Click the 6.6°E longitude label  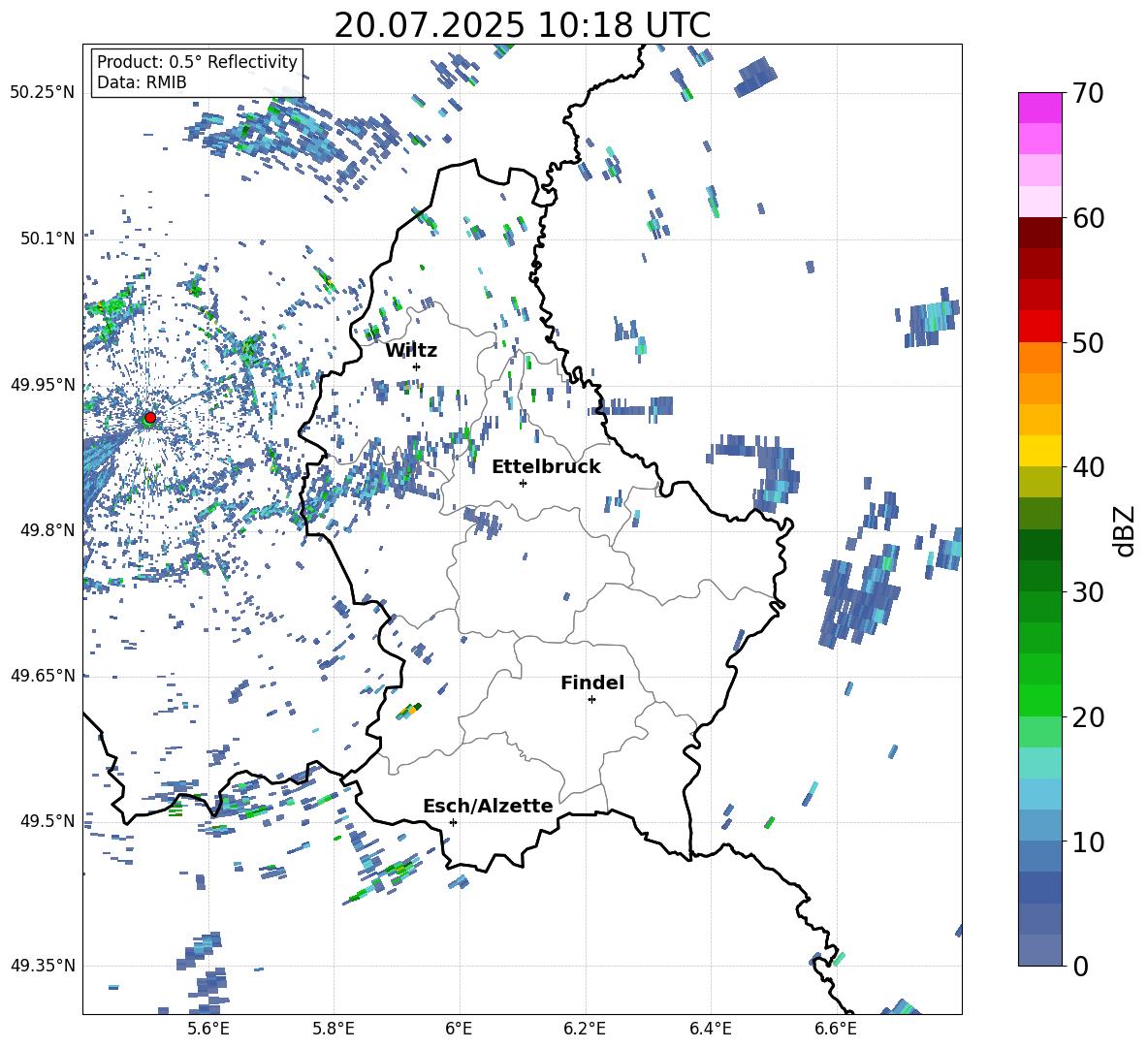836,1029
